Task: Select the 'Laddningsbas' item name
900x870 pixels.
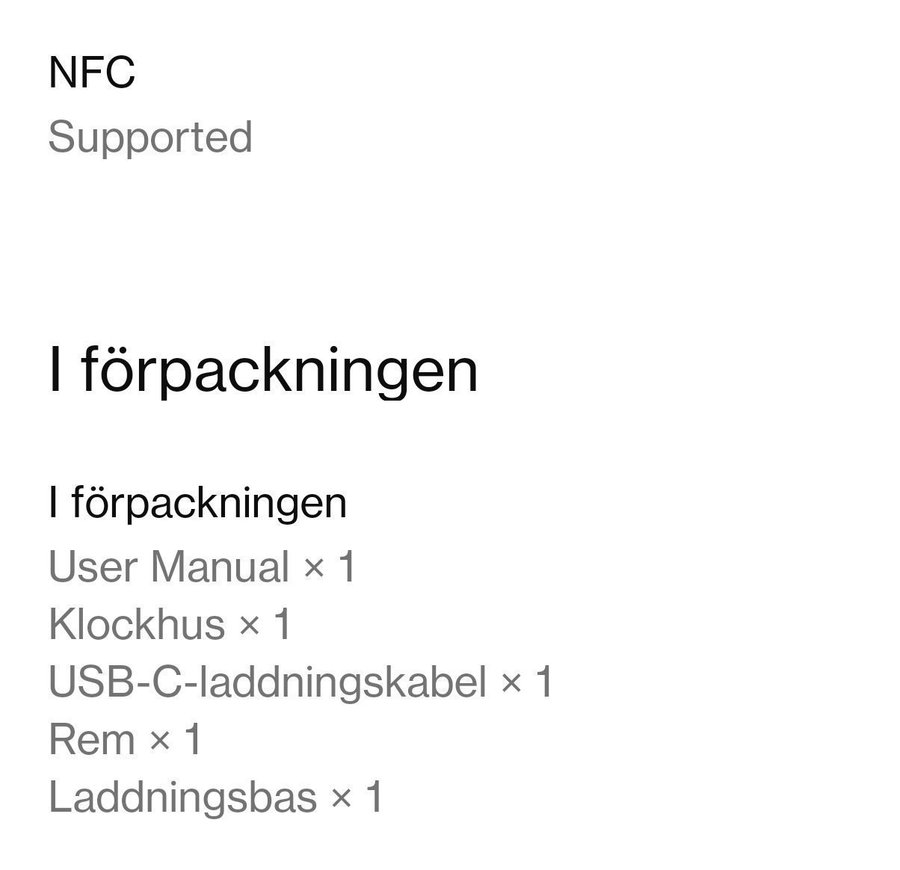Action: (182, 799)
